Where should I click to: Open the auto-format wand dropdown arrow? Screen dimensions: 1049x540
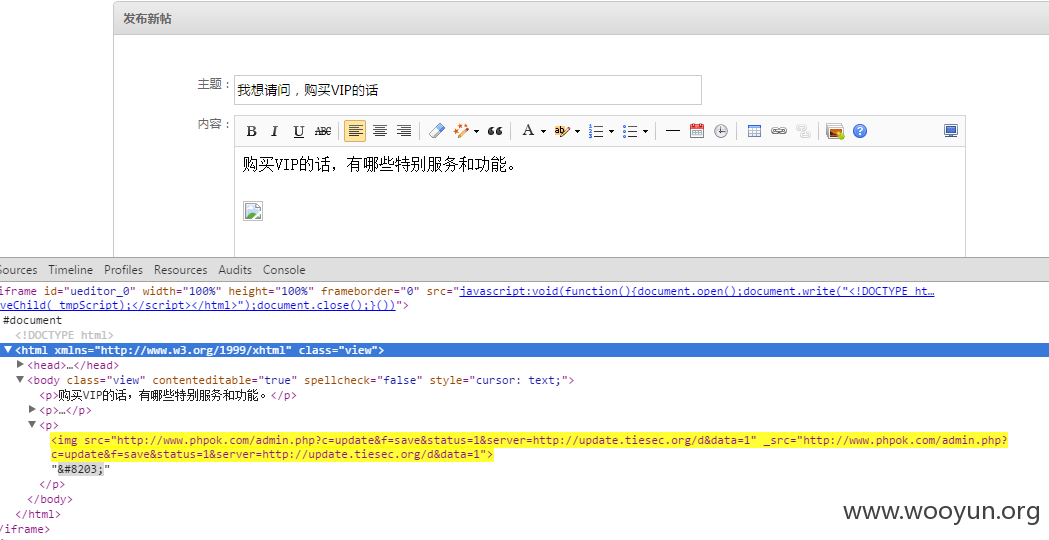coord(476,131)
